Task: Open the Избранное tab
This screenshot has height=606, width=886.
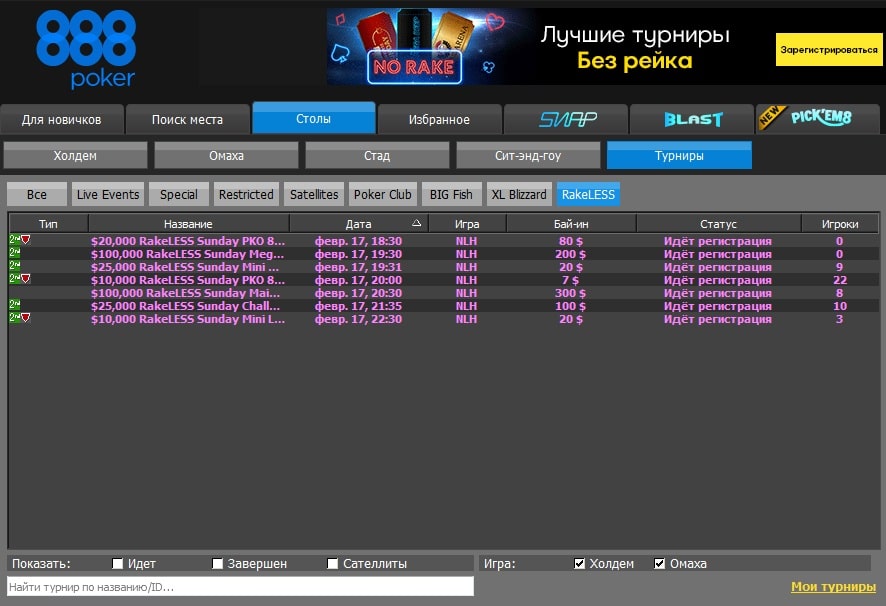Action: pos(439,119)
